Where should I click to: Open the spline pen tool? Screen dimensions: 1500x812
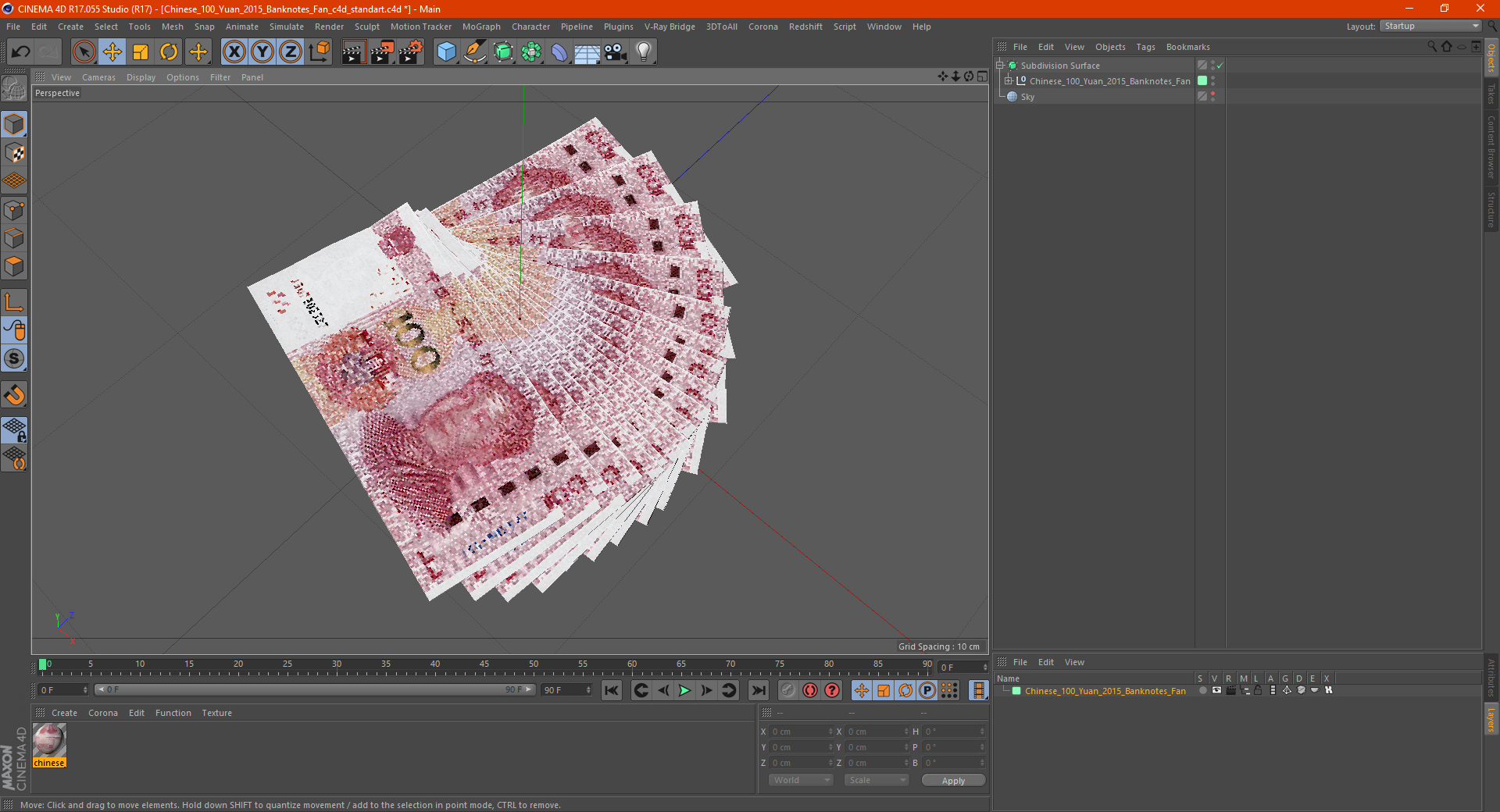pyautogui.click(x=474, y=52)
